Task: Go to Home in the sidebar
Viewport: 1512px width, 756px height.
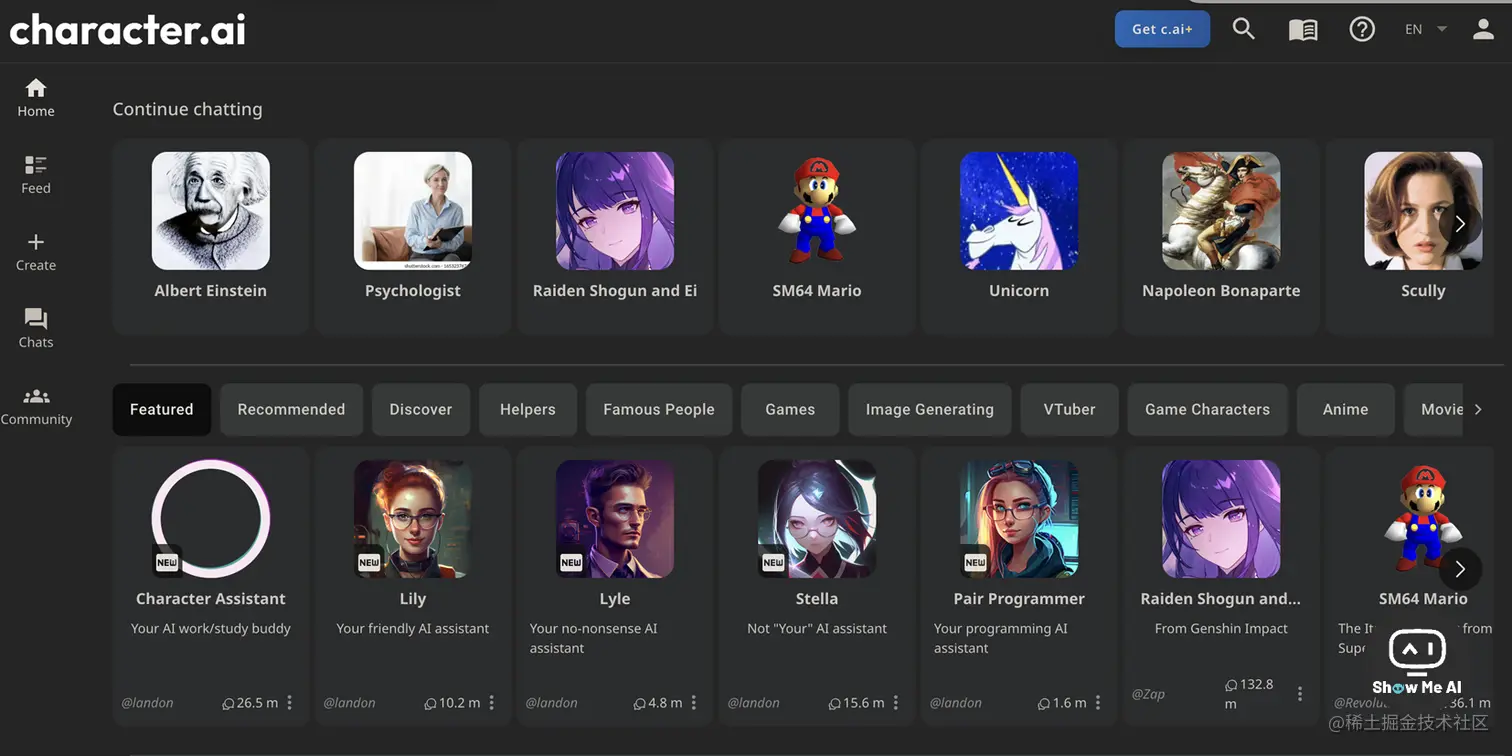Action: pos(36,98)
